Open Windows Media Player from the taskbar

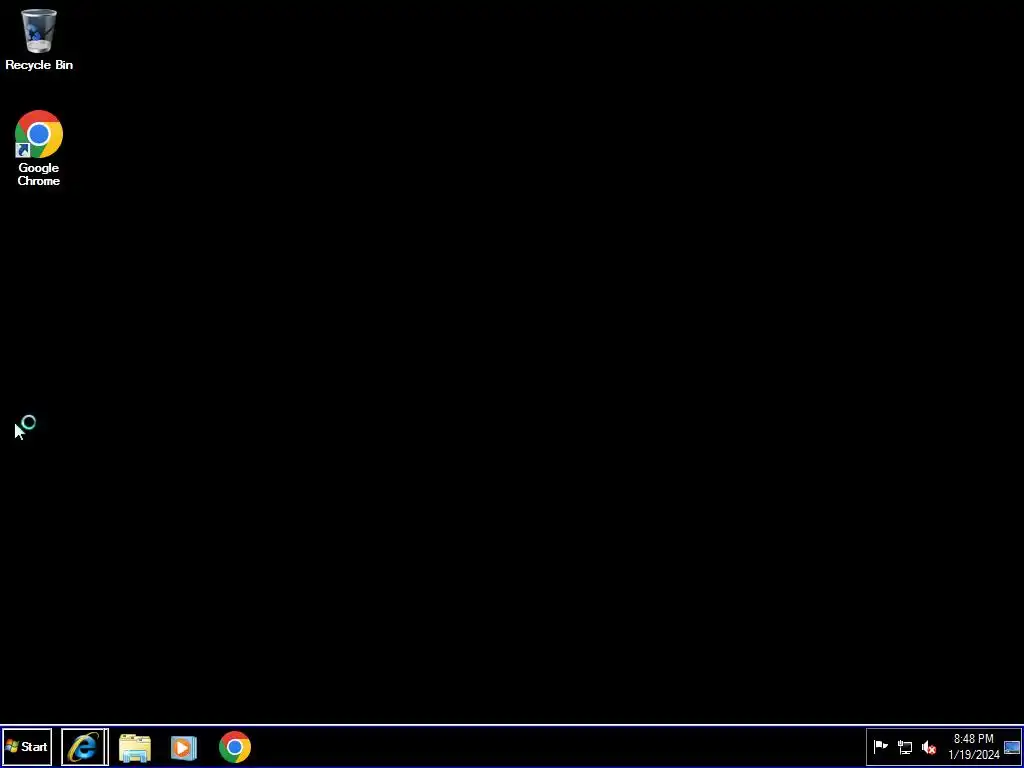point(184,747)
